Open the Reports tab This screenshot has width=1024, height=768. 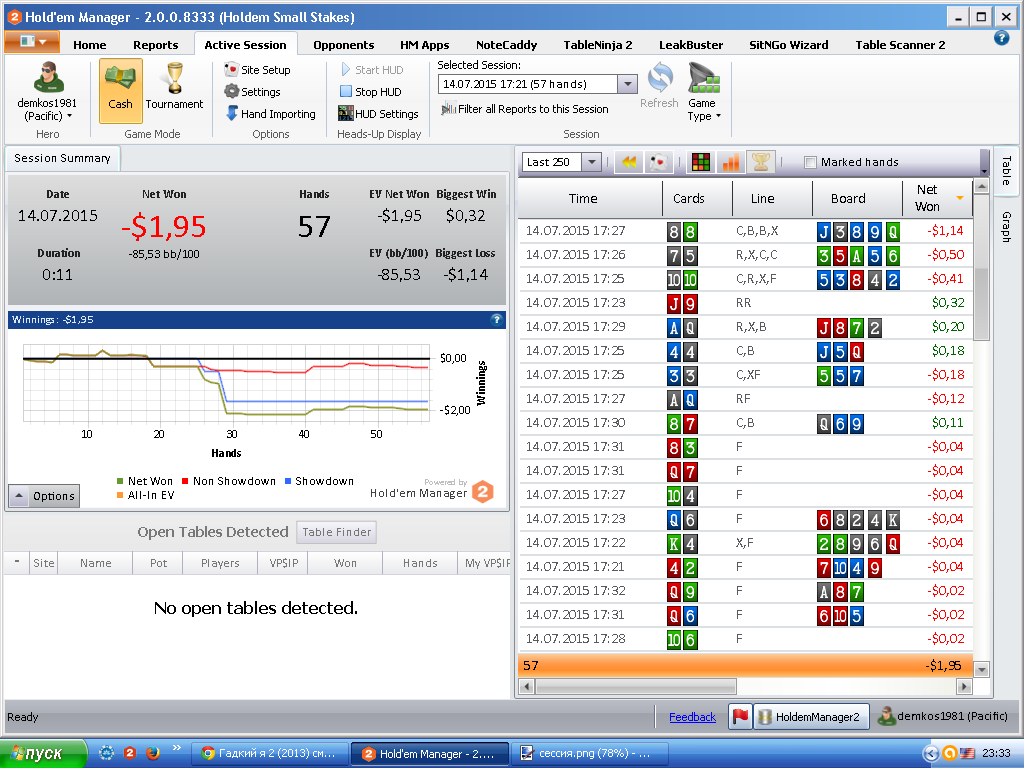coord(155,44)
